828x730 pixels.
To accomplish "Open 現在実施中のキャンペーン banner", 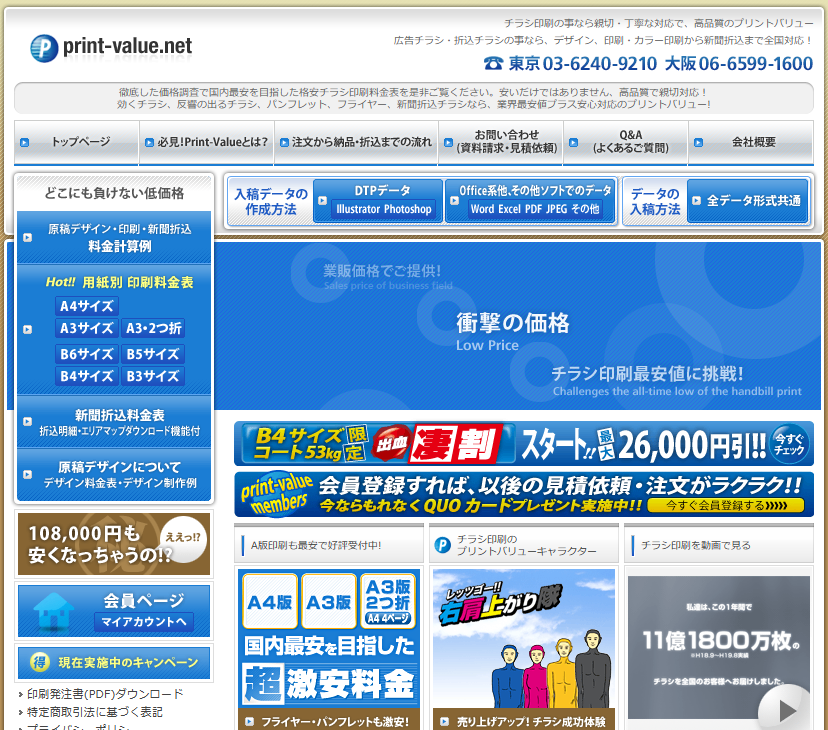I will click(x=114, y=662).
